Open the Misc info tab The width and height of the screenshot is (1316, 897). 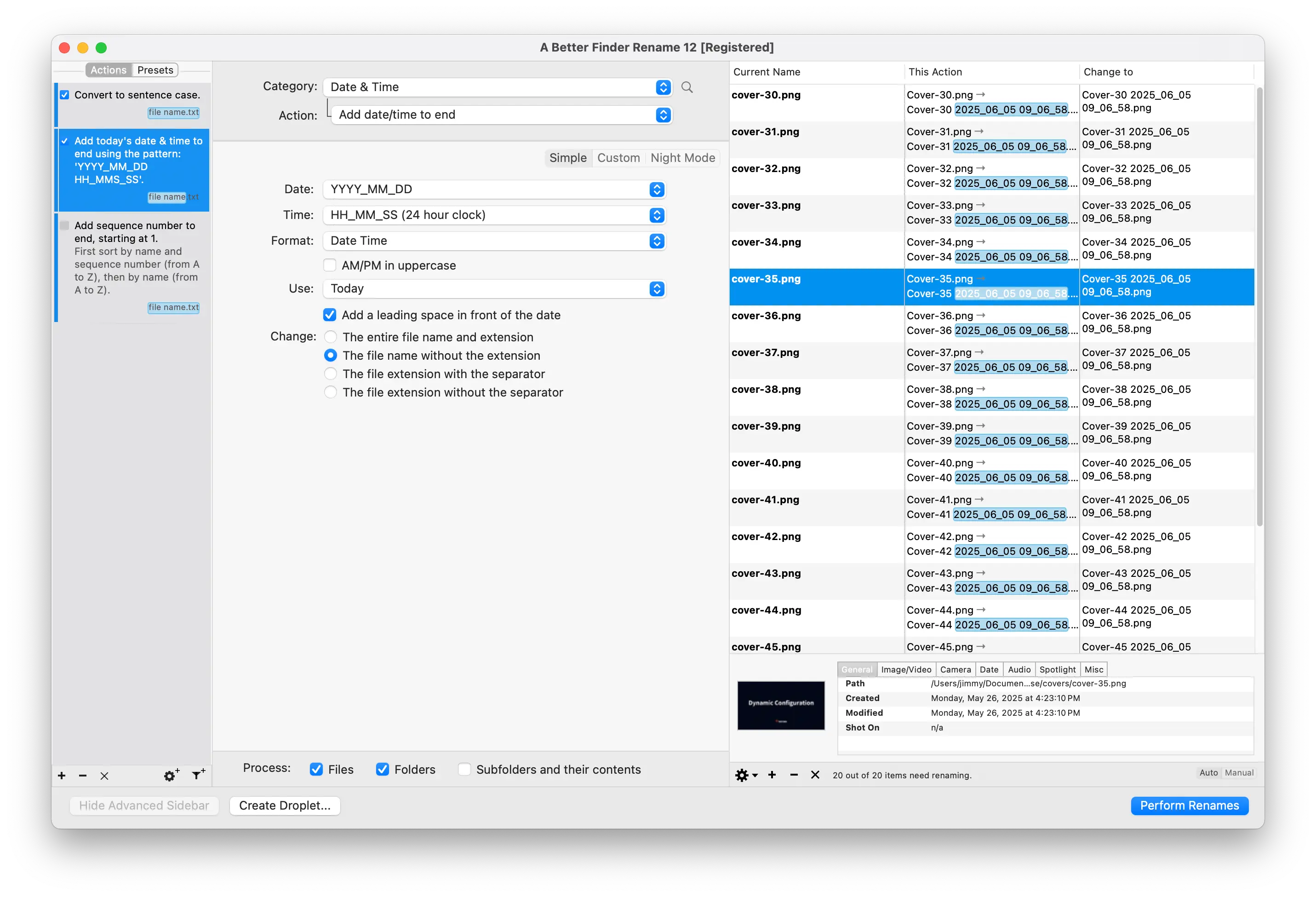coord(1093,670)
